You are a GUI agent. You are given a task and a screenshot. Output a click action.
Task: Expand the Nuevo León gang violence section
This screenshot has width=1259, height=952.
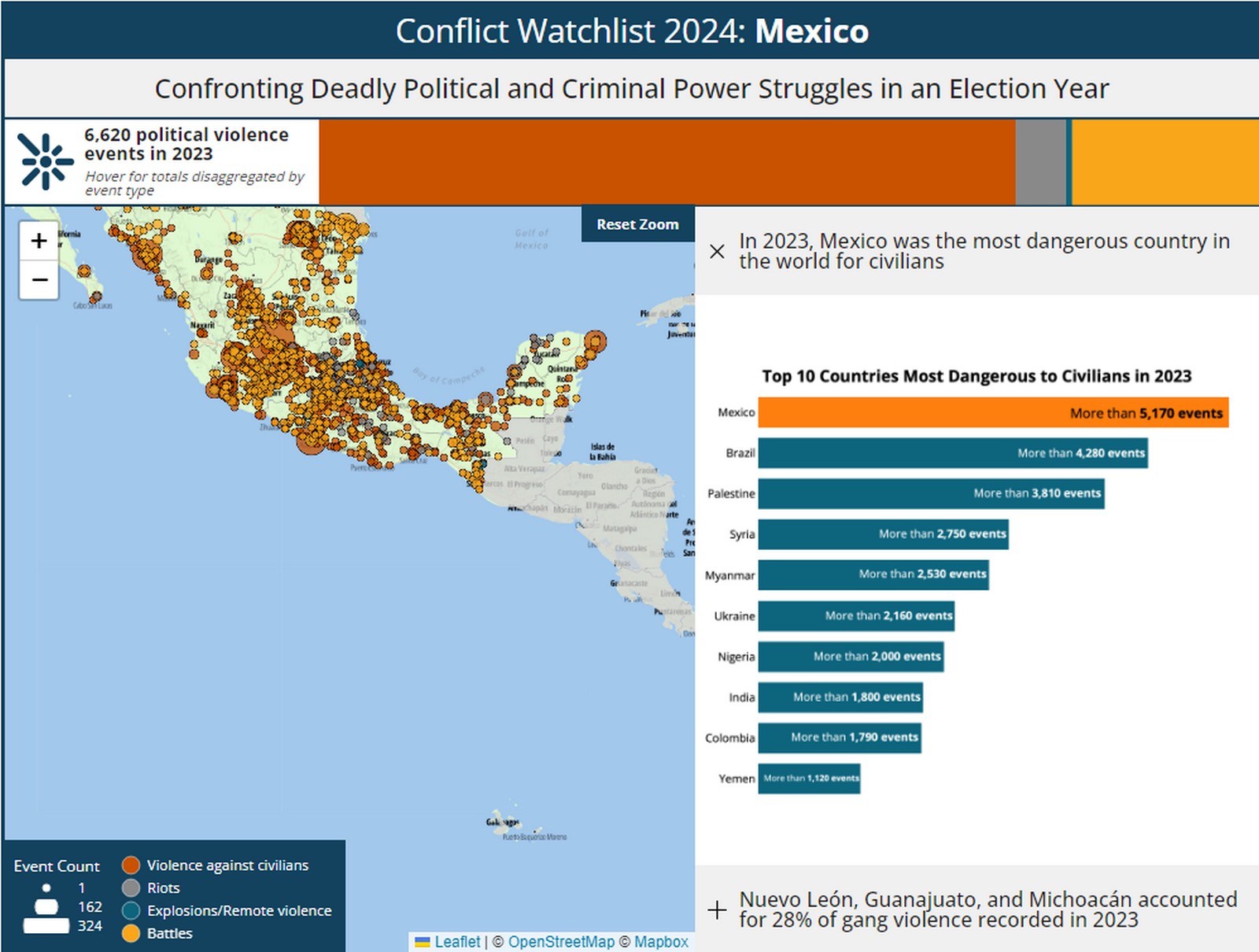pos(717,910)
